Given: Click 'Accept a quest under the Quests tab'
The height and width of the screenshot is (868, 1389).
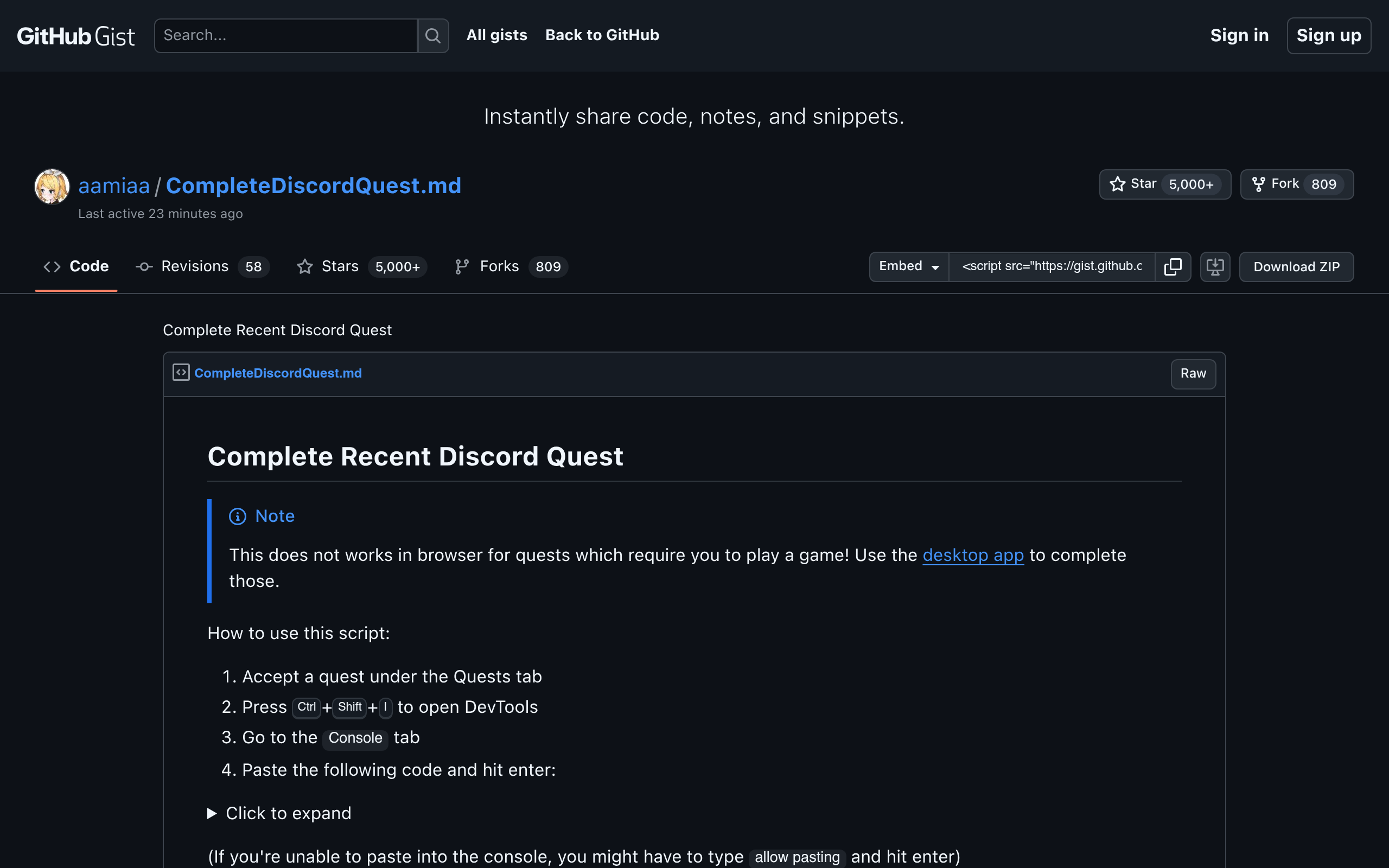Looking at the screenshot, I should coord(391,676).
